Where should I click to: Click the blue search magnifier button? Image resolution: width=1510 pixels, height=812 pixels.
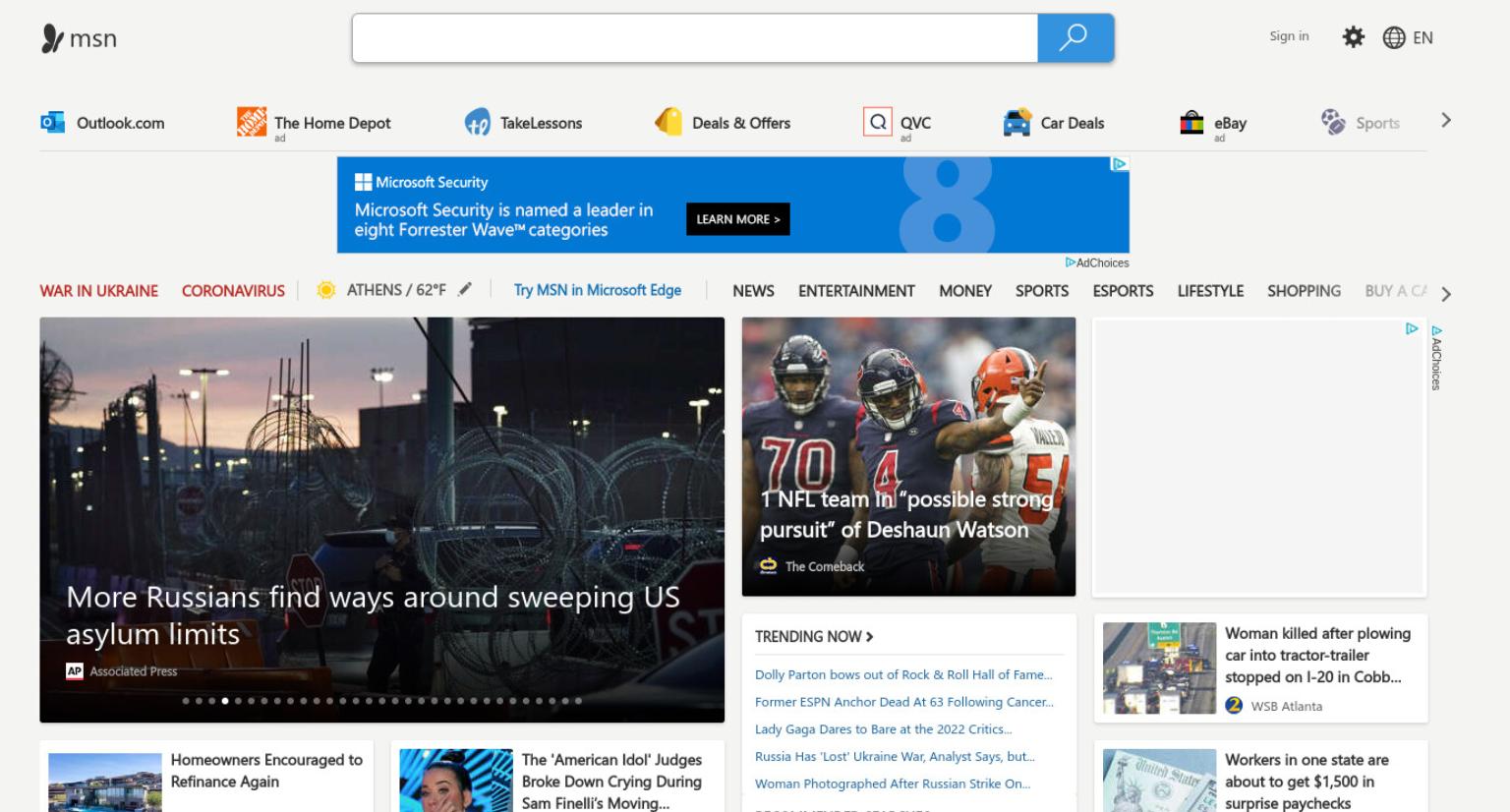pos(1075,38)
